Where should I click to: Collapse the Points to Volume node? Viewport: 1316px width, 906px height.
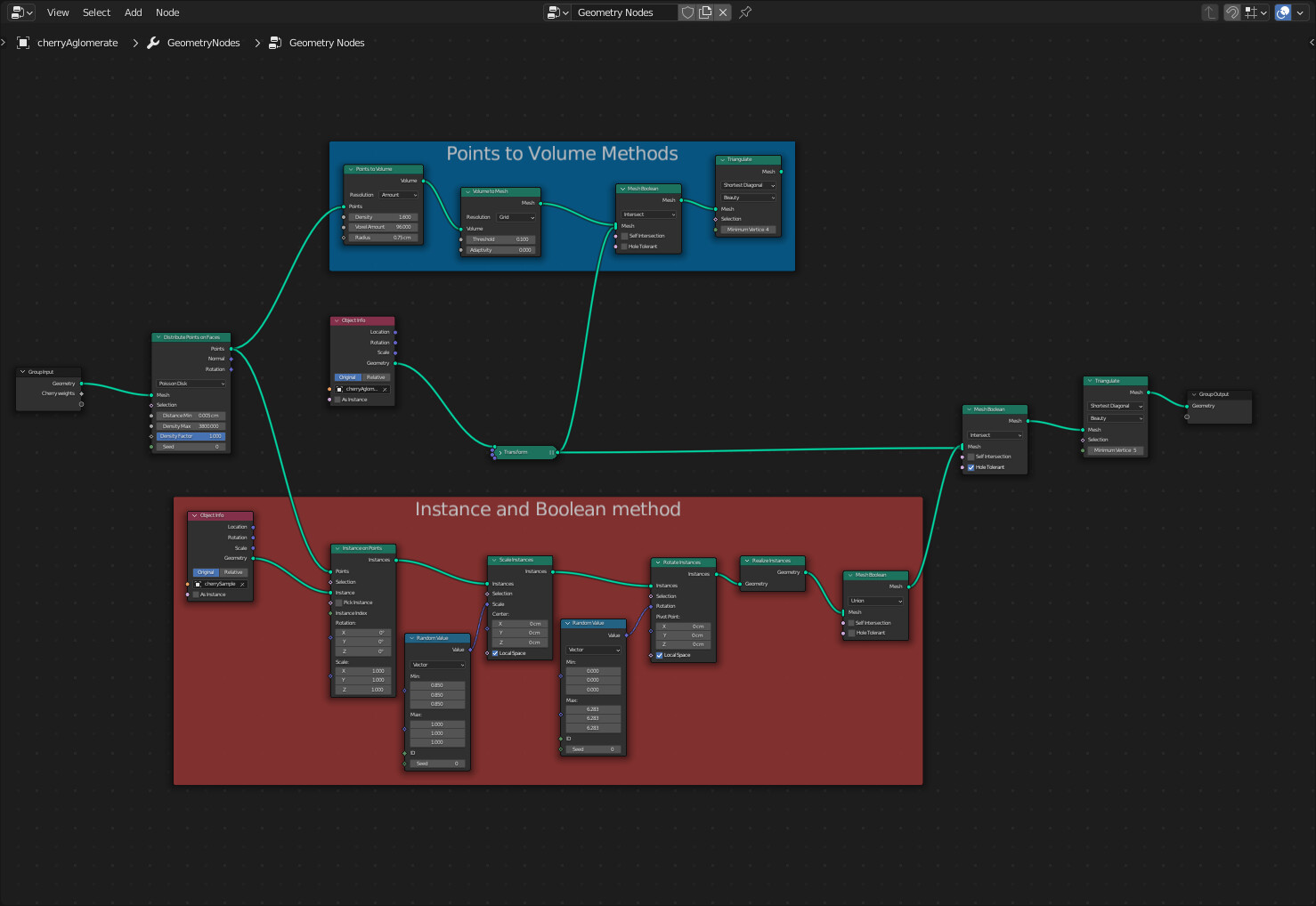(350, 169)
